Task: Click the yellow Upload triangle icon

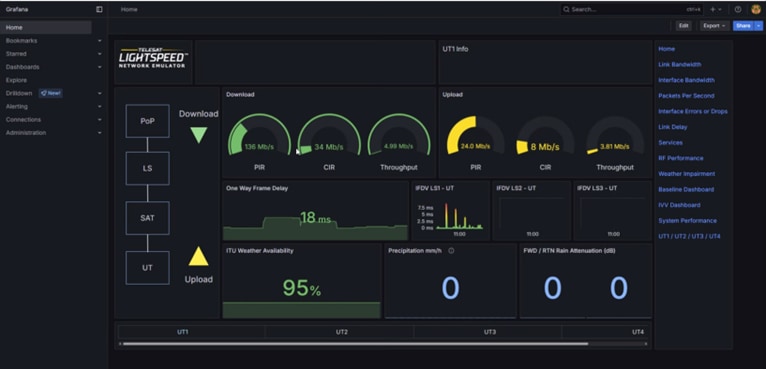Action: pos(198,256)
